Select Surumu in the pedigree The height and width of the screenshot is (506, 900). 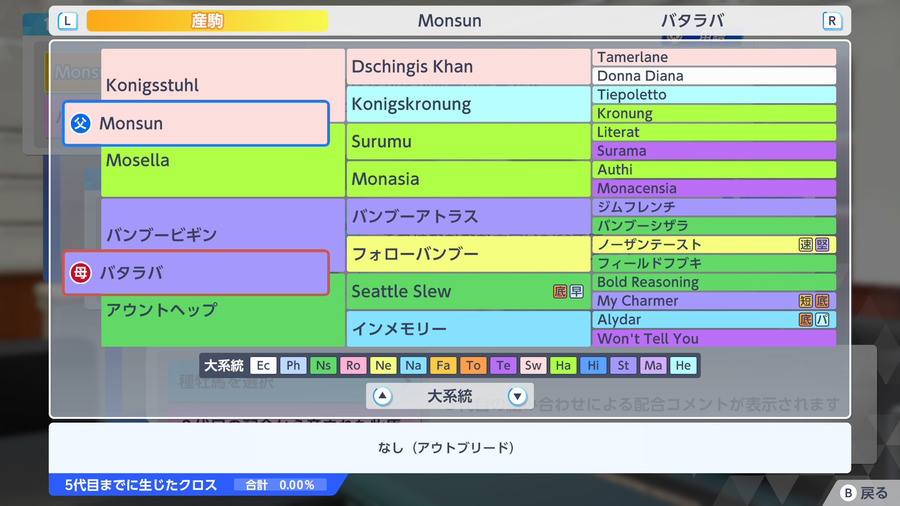pyautogui.click(x=468, y=142)
